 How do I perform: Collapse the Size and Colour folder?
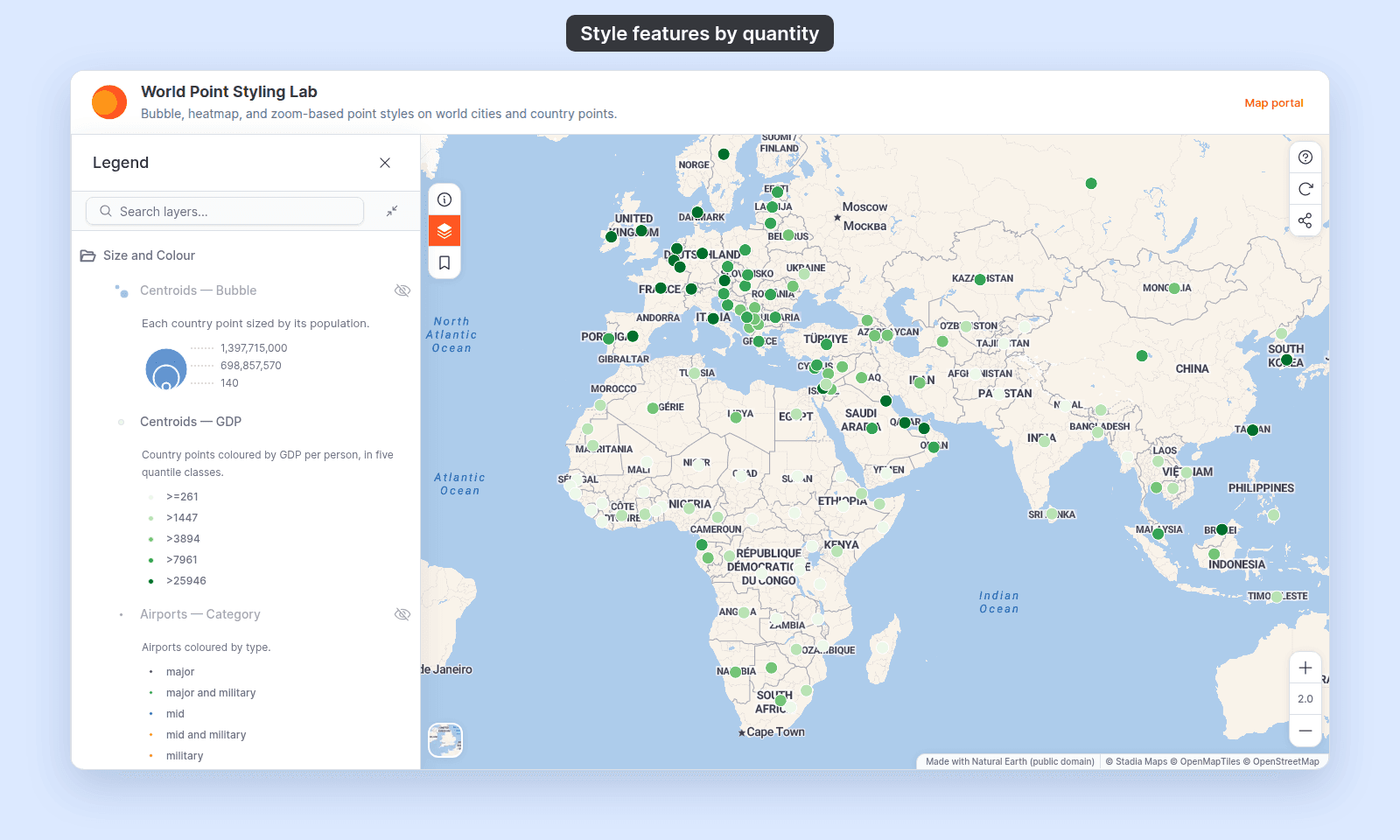click(87, 255)
